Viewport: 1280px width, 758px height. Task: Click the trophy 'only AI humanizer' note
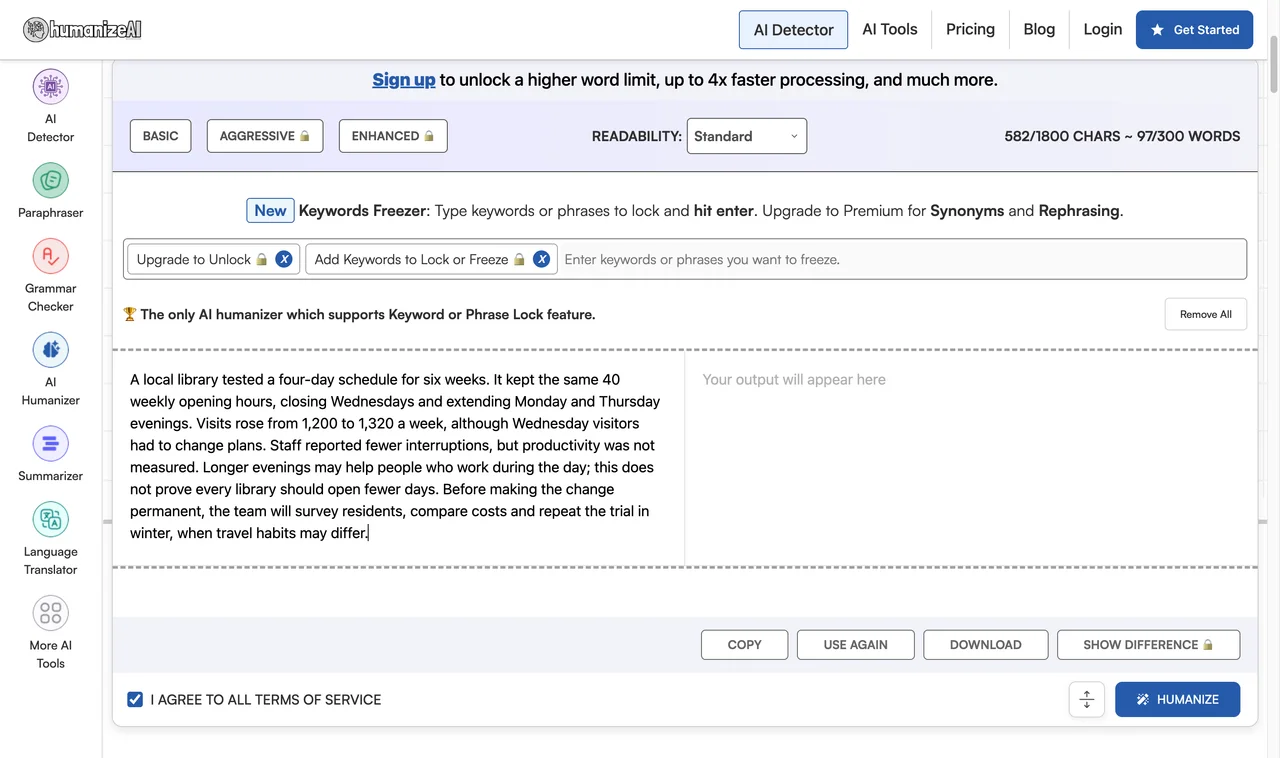359,314
